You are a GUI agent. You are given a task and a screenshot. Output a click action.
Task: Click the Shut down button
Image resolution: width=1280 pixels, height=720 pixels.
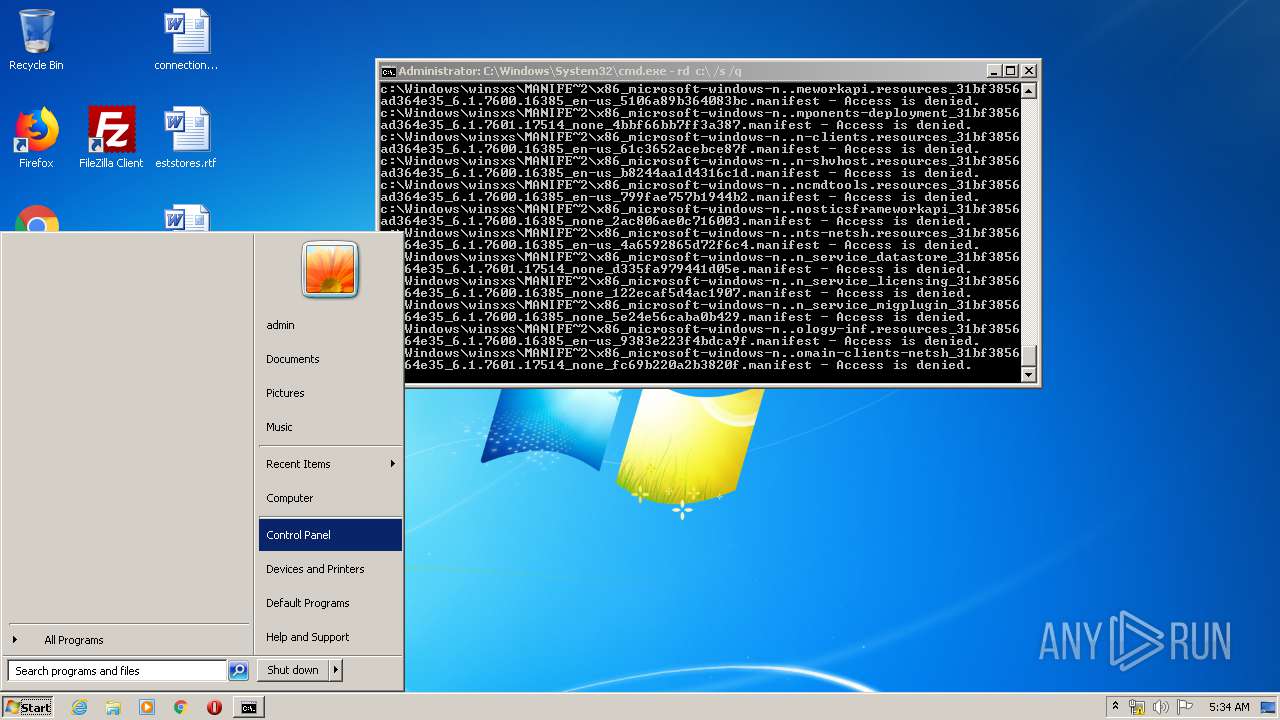click(x=293, y=670)
